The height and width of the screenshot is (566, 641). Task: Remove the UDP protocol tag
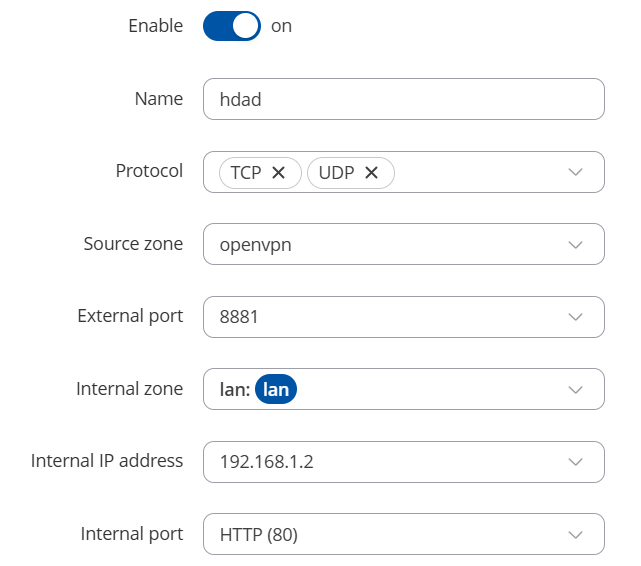371,173
